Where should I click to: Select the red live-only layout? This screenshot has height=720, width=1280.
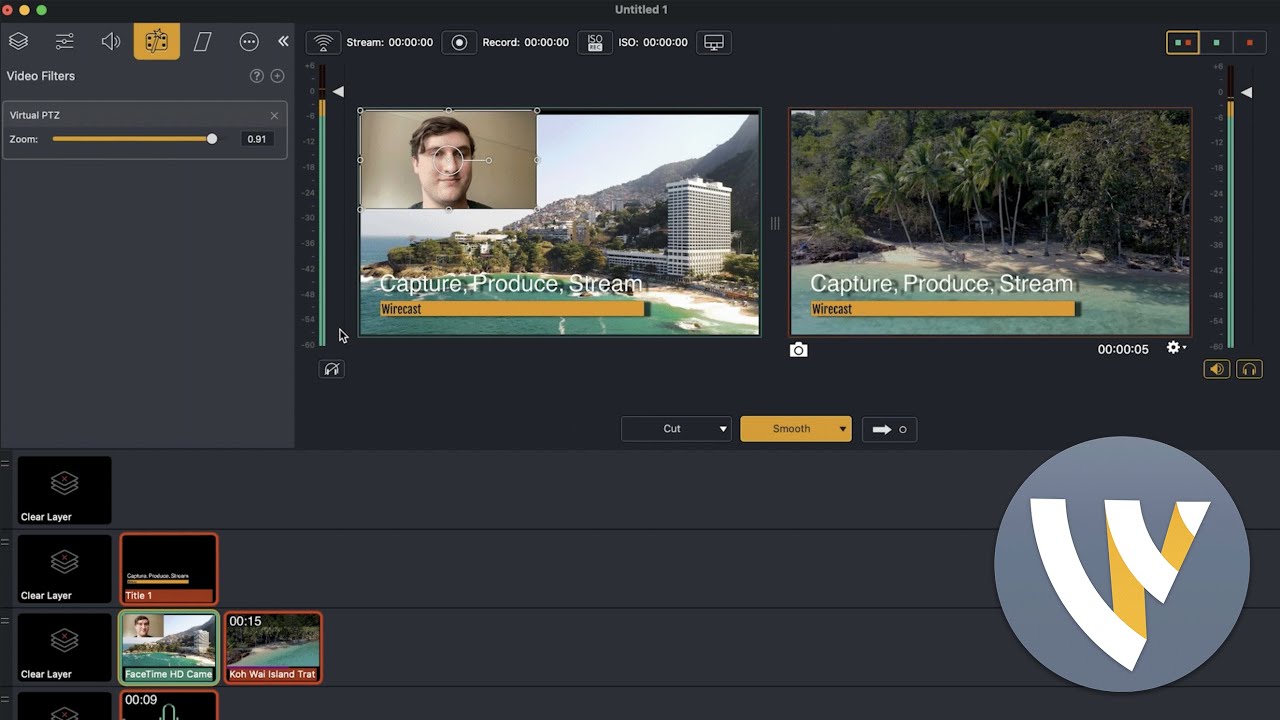click(x=1249, y=43)
